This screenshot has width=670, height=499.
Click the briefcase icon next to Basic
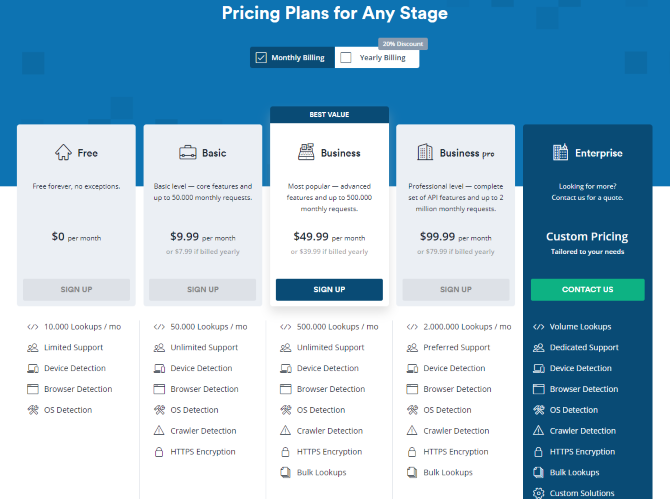pyautogui.click(x=188, y=153)
